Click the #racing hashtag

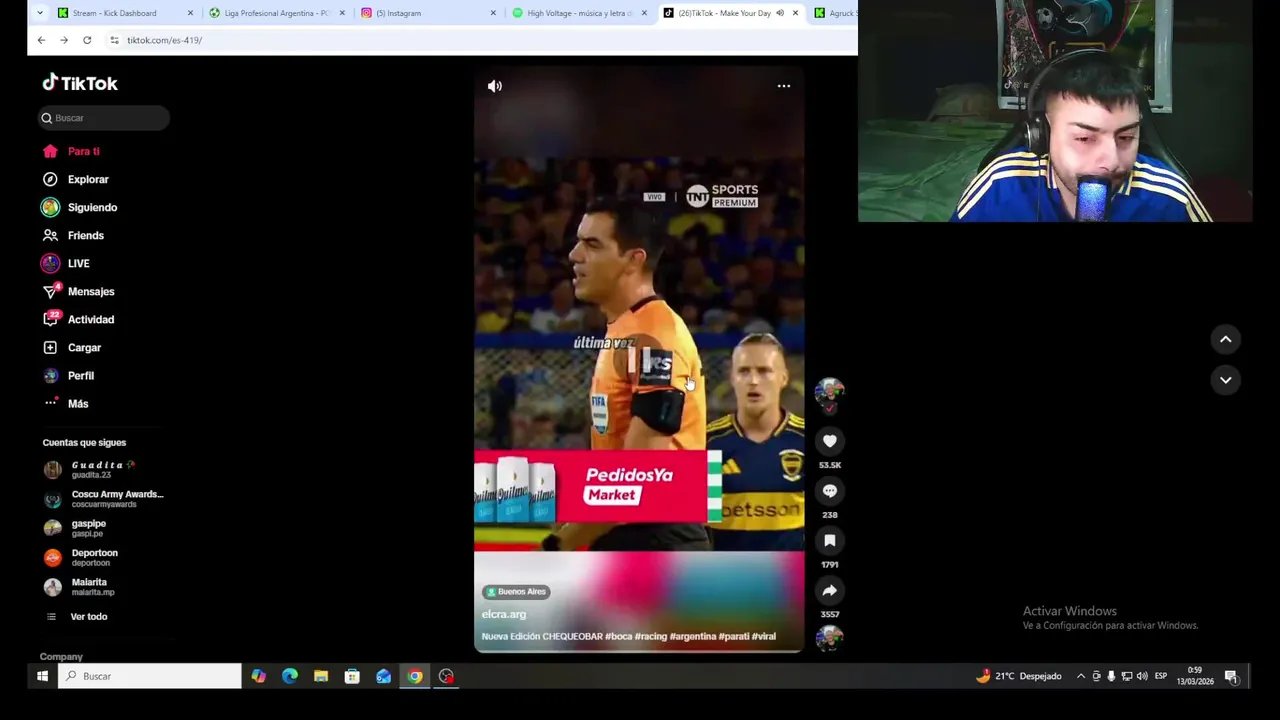651,637
